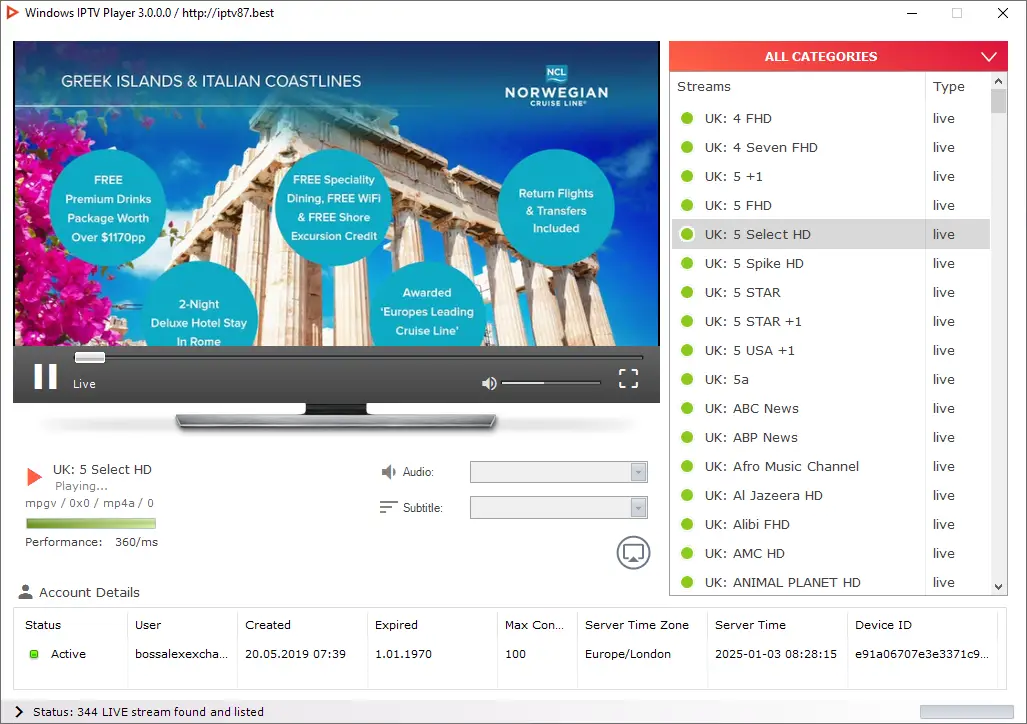This screenshot has height=724, width=1027.
Task: Click the Device ID column header
Action: [883, 625]
